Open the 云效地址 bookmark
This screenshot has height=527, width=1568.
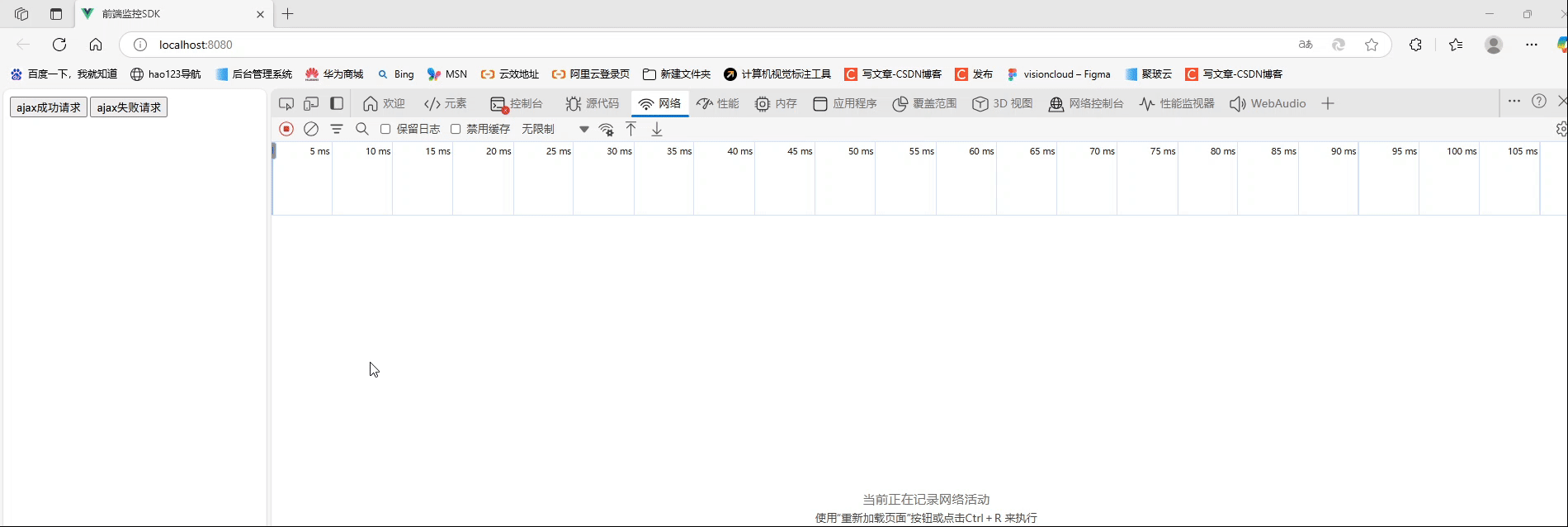[510, 74]
